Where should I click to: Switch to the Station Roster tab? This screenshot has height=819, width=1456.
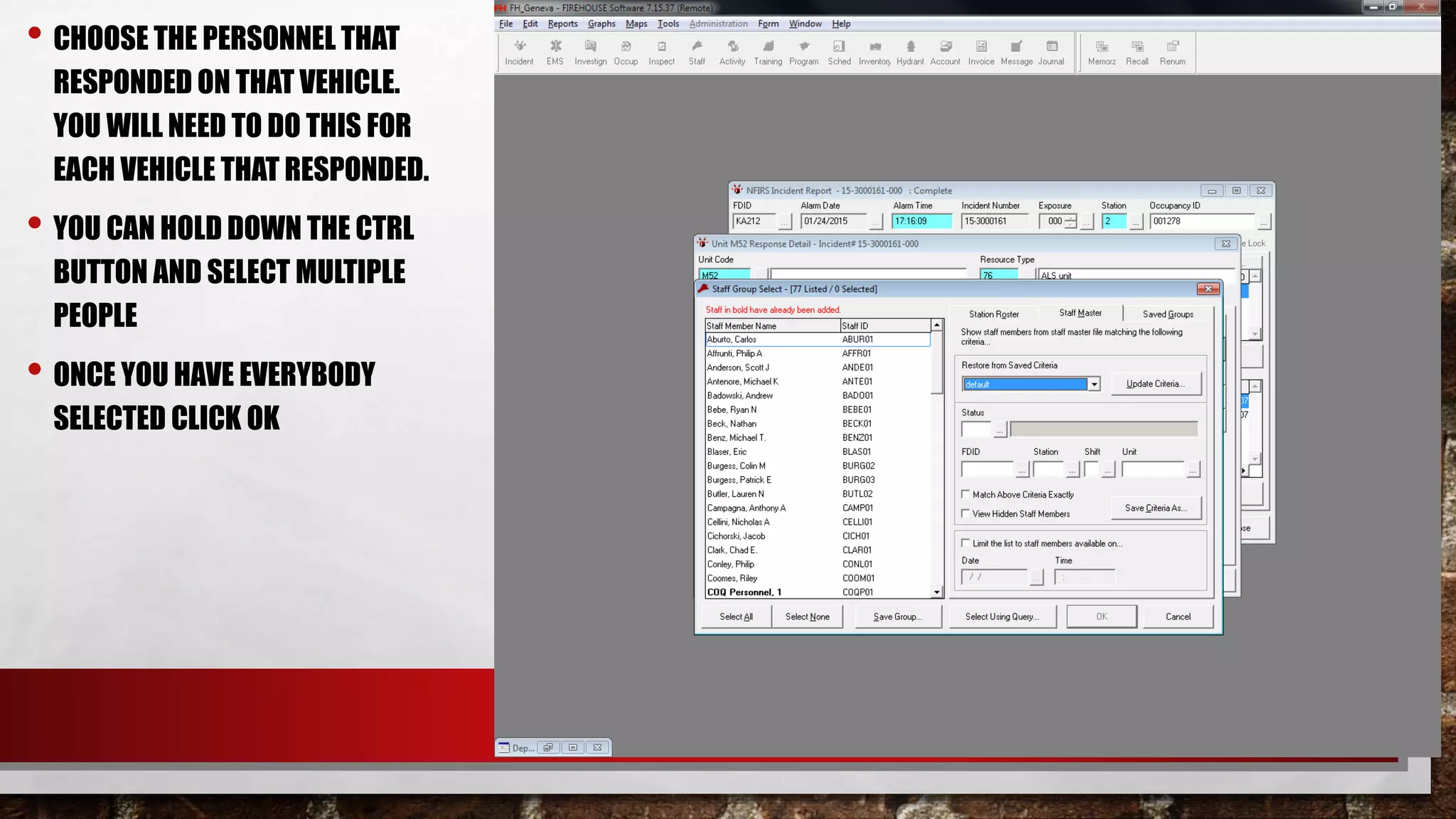pos(993,314)
